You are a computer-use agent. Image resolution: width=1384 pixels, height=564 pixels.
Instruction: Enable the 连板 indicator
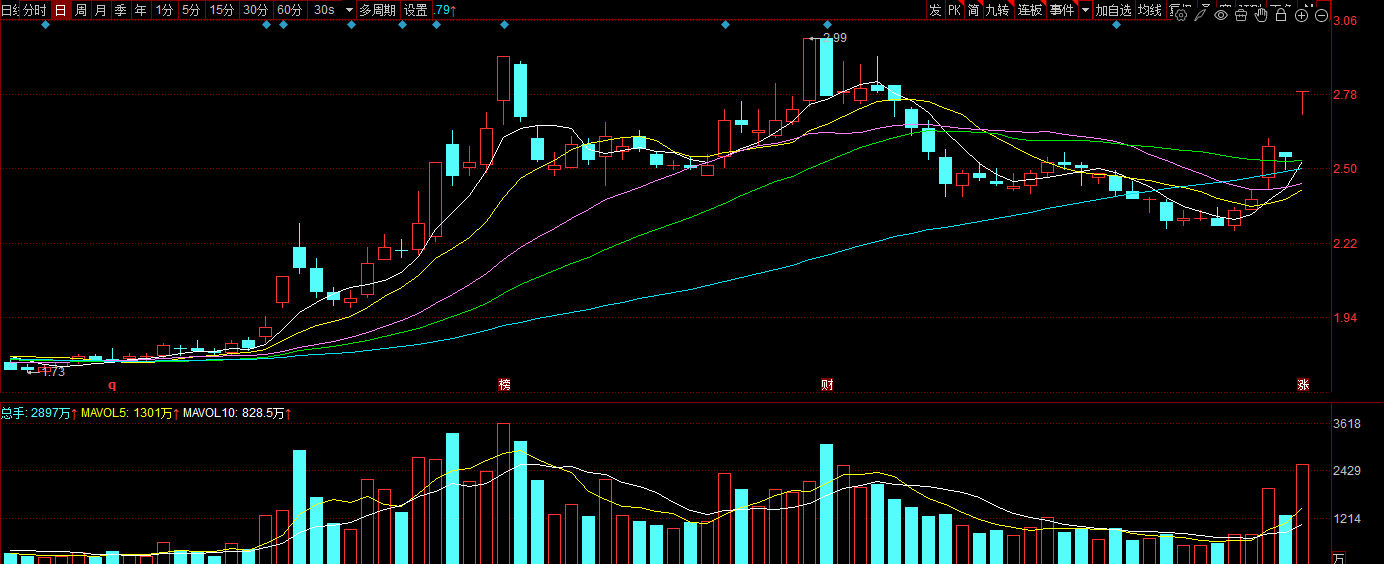pos(1030,10)
